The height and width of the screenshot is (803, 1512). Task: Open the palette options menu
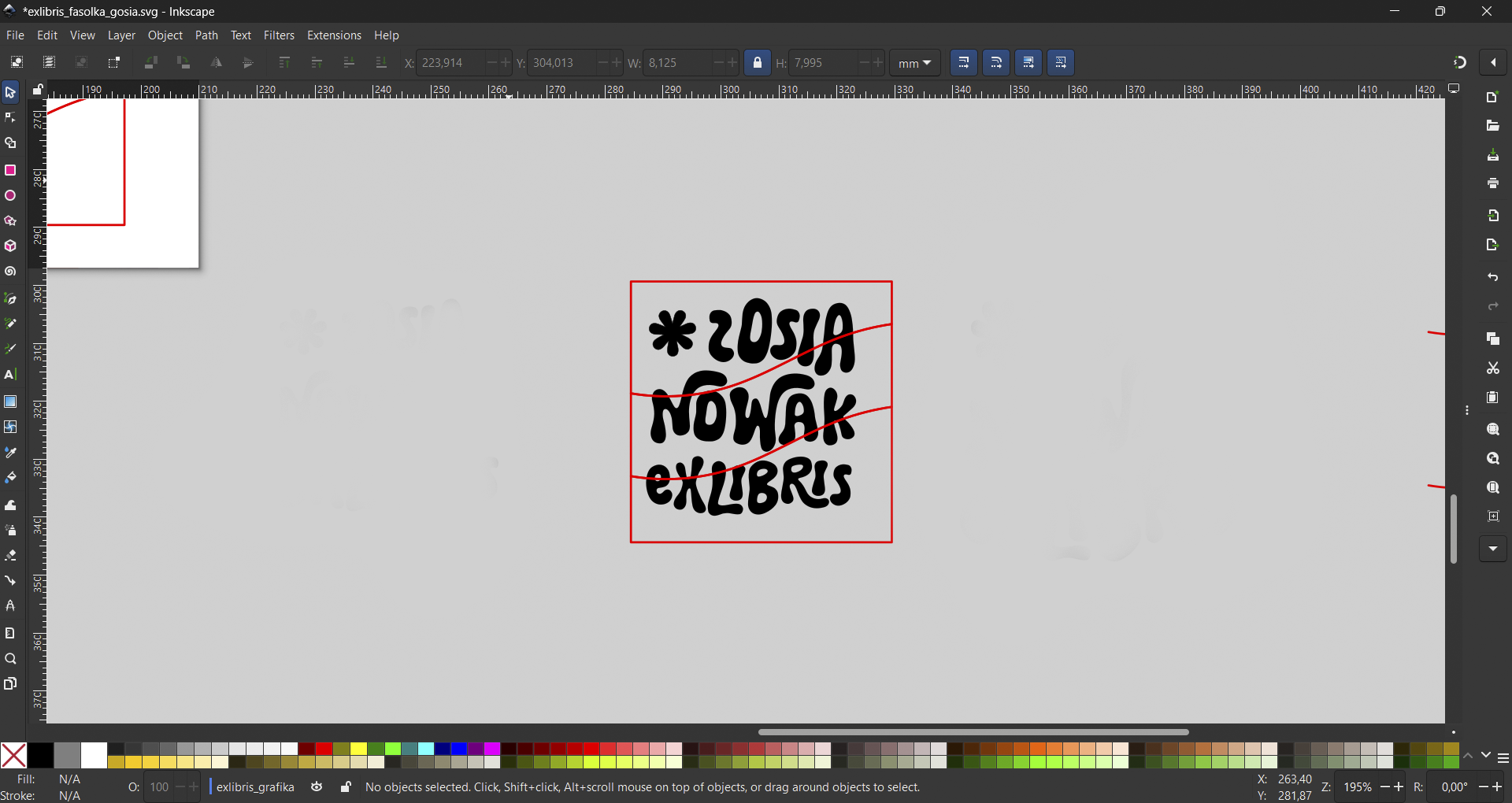coord(1503,757)
